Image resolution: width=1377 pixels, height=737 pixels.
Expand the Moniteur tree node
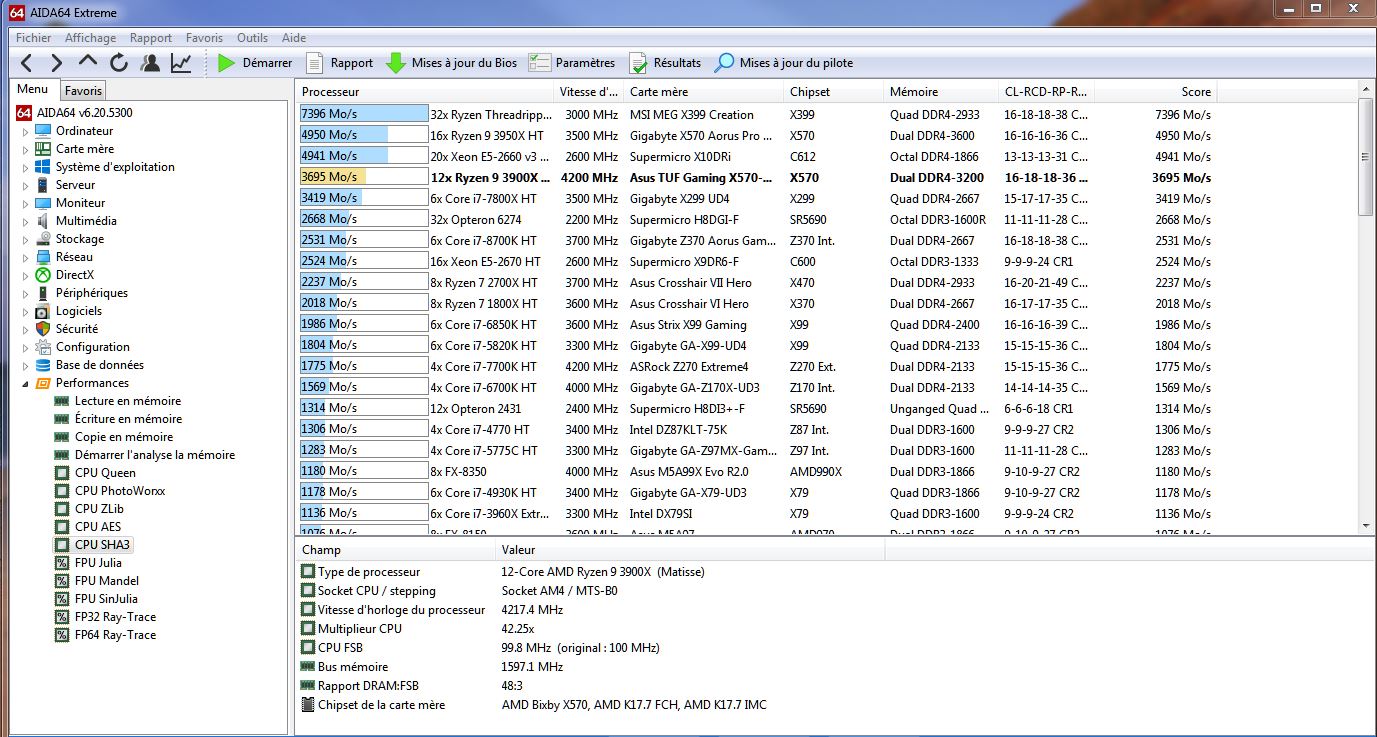click(x=26, y=203)
